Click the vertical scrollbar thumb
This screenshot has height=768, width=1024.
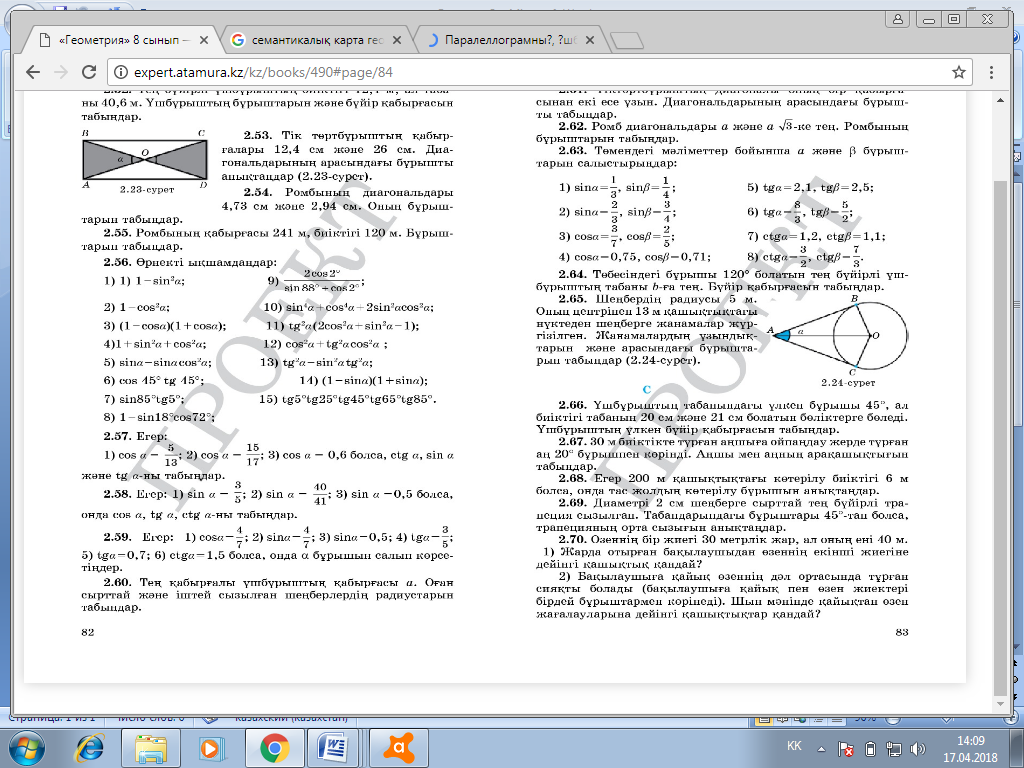[x=1000, y=437]
